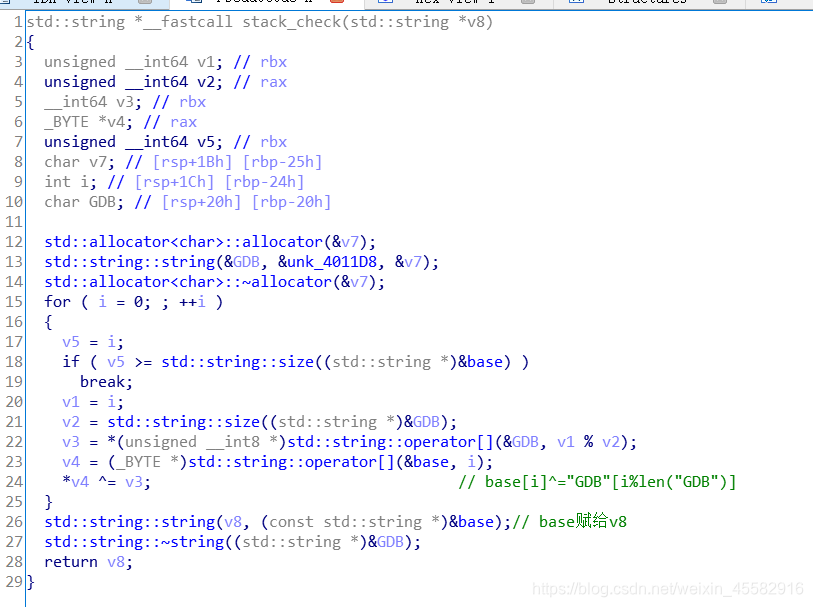Viewport: 813px width, 607px height.
Task: Click the opening brace on line 16
Action: coord(49,322)
